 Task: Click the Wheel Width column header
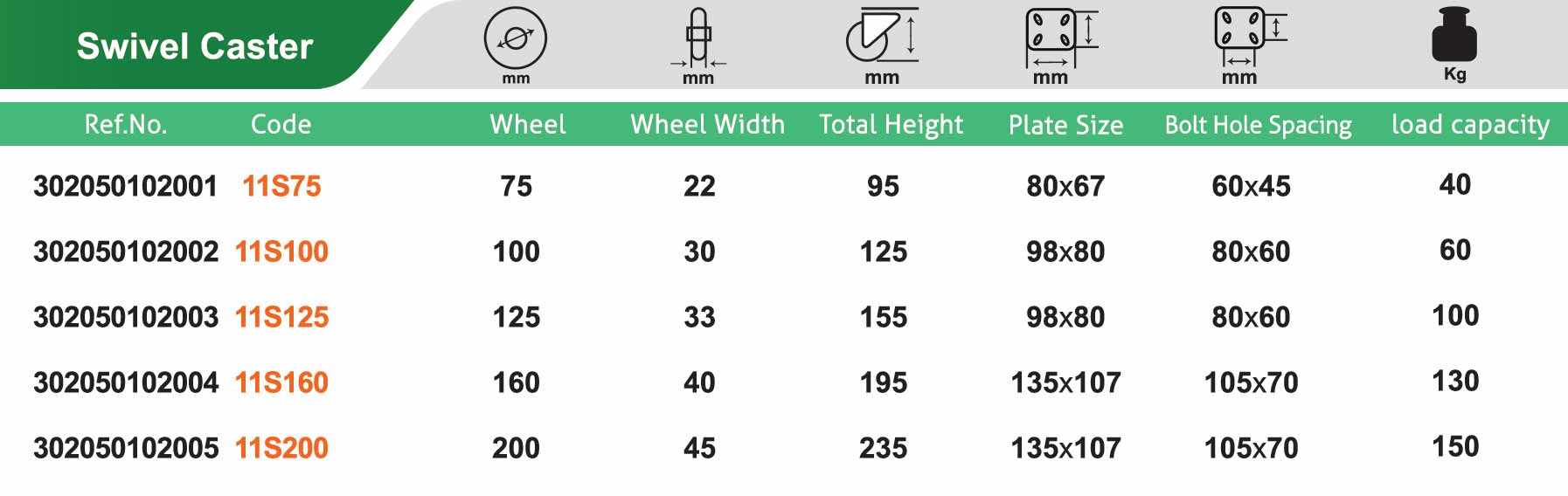(x=707, y=124)
